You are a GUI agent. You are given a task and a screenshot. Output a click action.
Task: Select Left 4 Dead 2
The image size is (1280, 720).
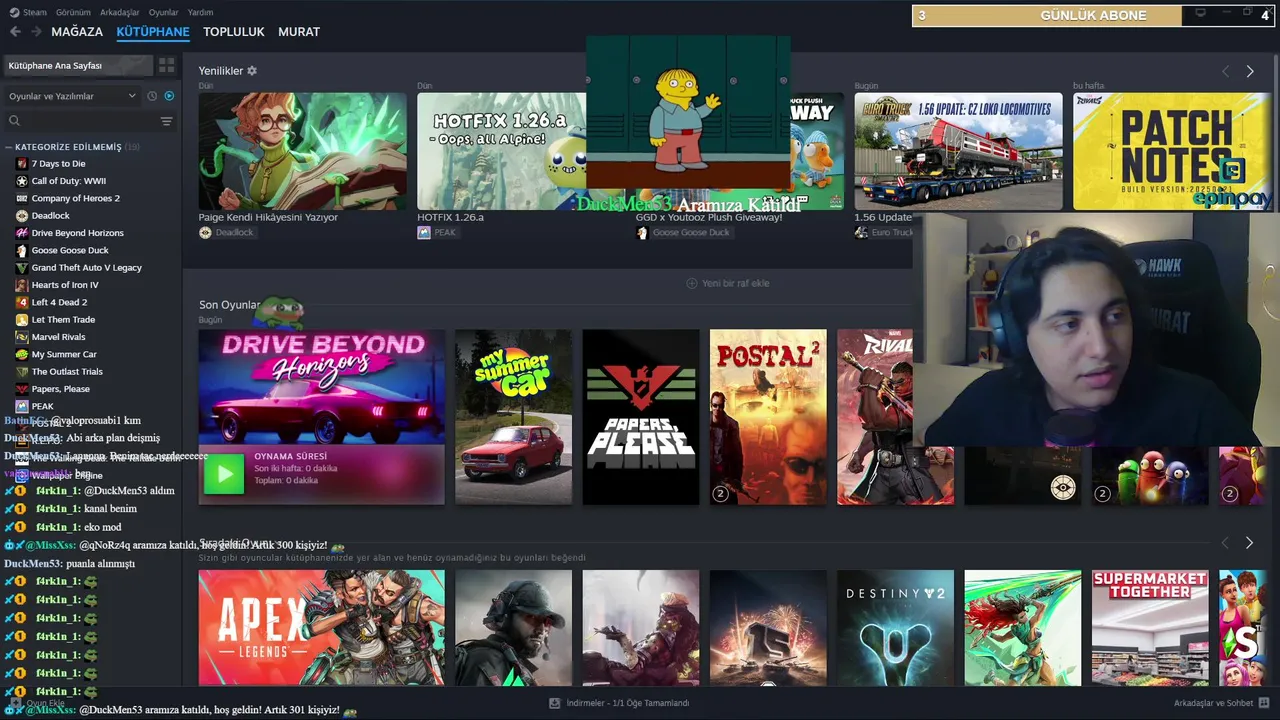click(59, 302)
